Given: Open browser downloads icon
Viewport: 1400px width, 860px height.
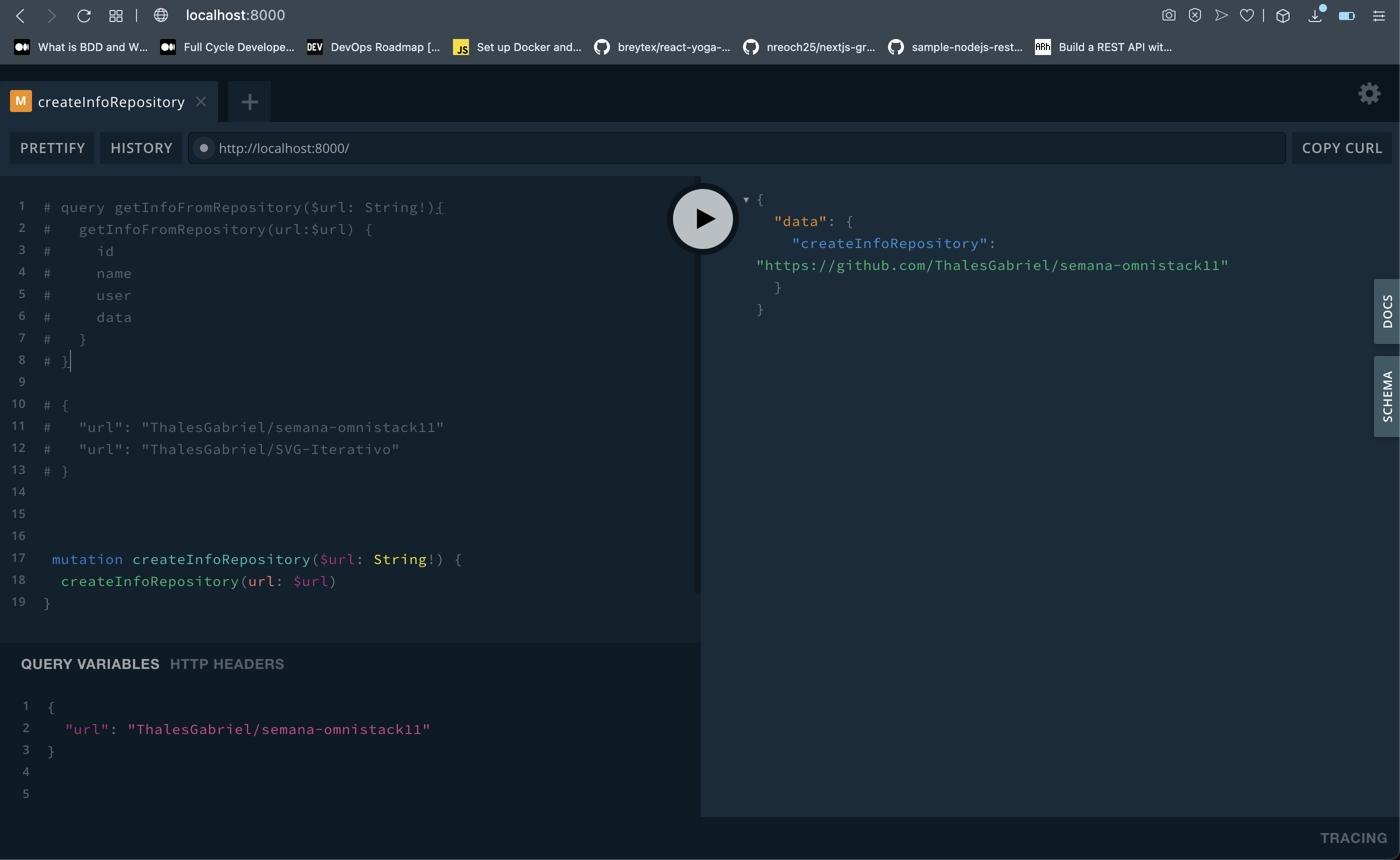Looking at the screenshot, I should click(x=1314, y=15).
